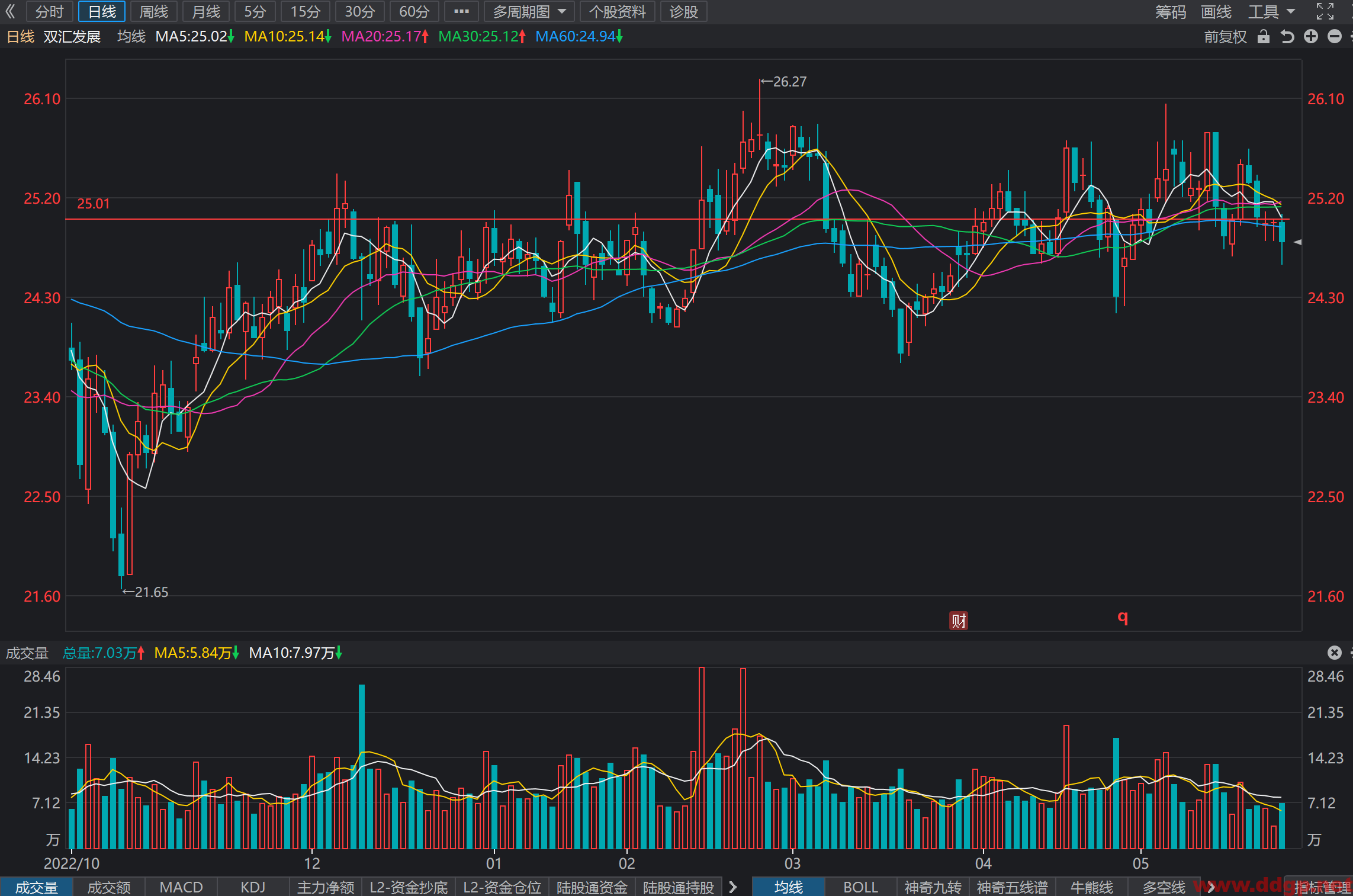Expand more indicator tabs with right chevron
1353x896 pixels.
(733, 887)
